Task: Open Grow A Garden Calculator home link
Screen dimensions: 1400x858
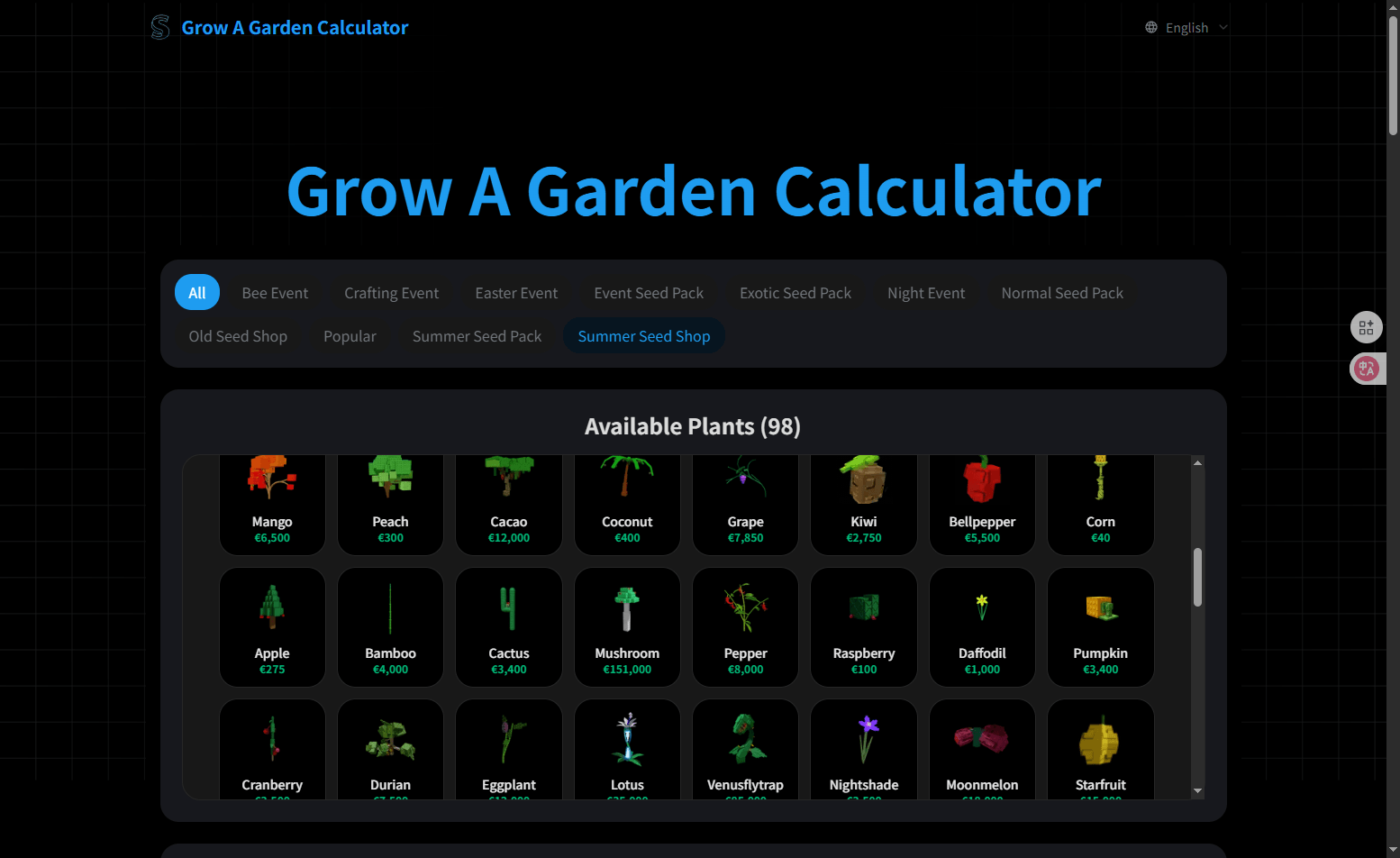Action: 295,28
